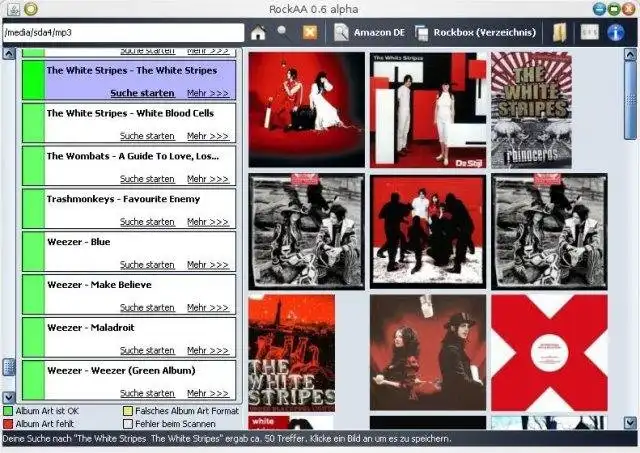Pick red Eiffel tower White Stripes cover
The width and height of the screenshot is (640, 453).
(291, 353)
